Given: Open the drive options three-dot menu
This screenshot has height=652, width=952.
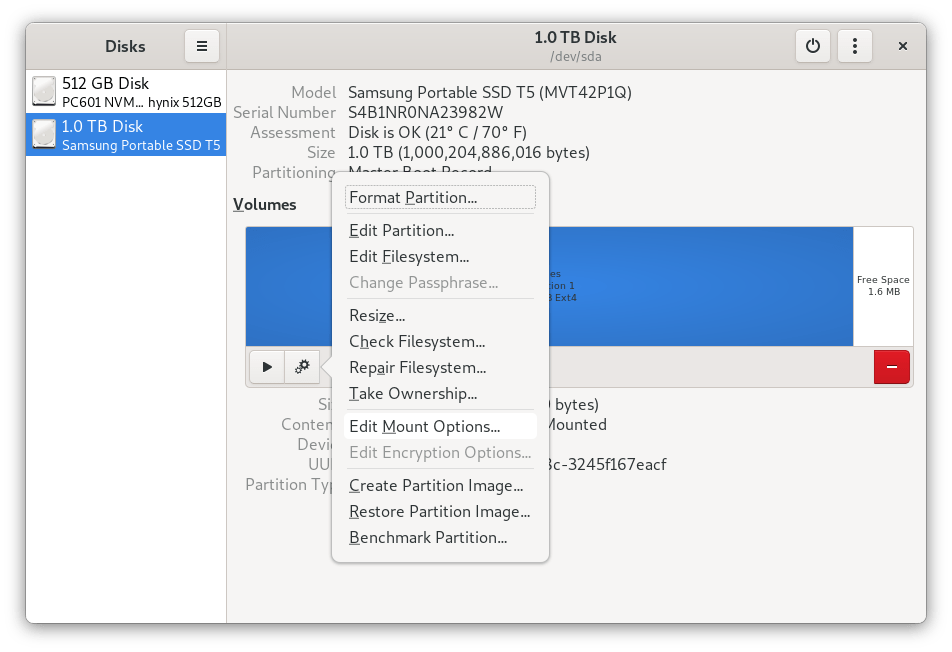Looking at the screenshot, I should tap(854, 46).
